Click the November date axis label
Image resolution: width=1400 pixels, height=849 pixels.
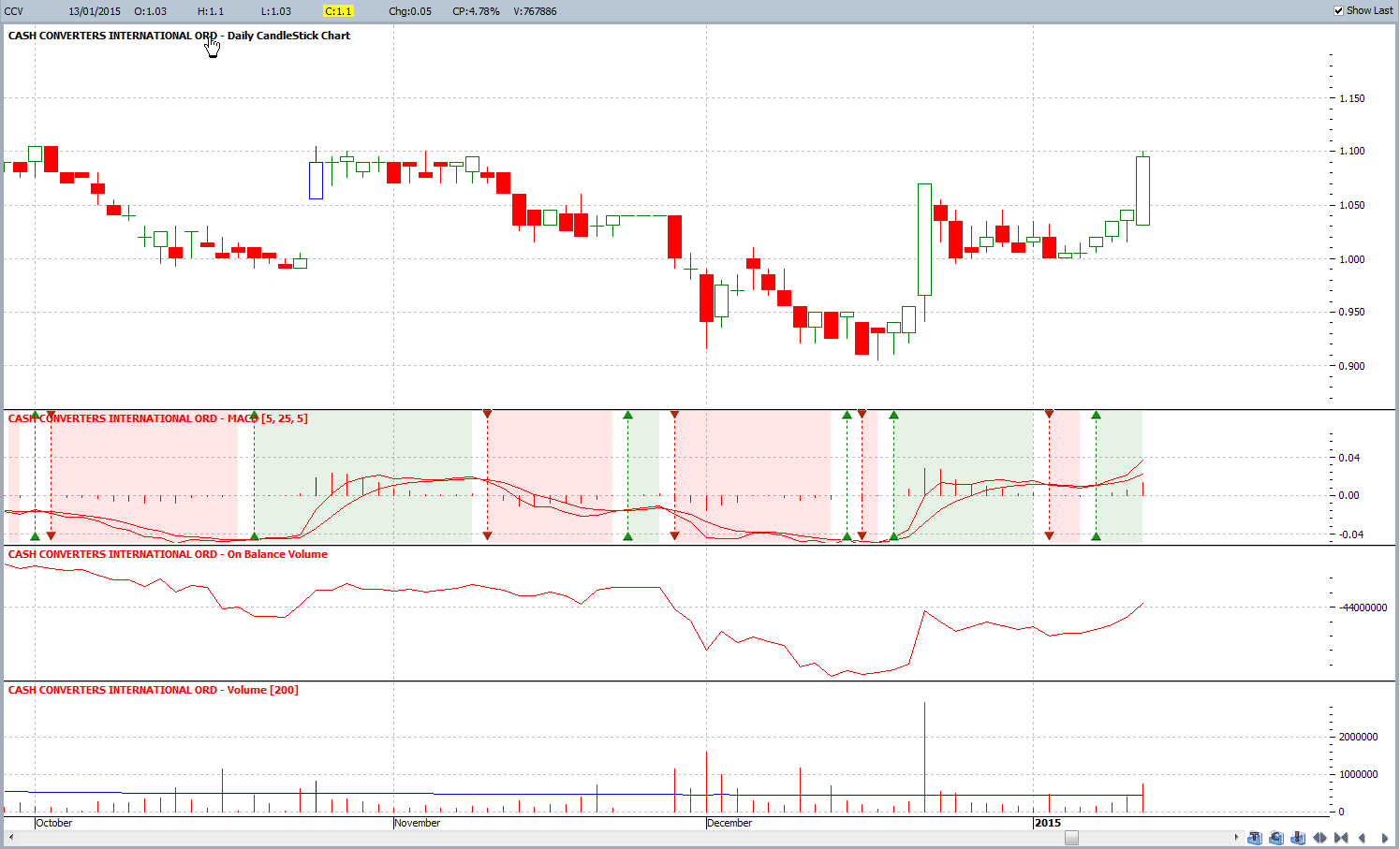pyautogui.click(x=418, y=823)
